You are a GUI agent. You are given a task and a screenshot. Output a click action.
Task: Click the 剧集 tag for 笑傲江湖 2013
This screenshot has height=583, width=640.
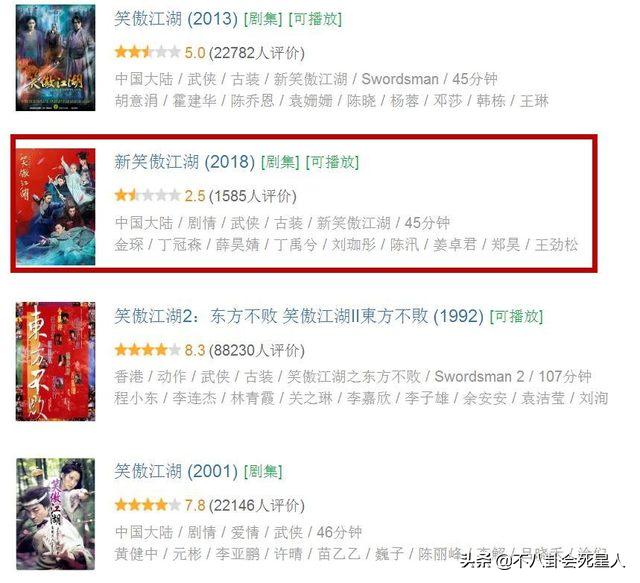263,19
